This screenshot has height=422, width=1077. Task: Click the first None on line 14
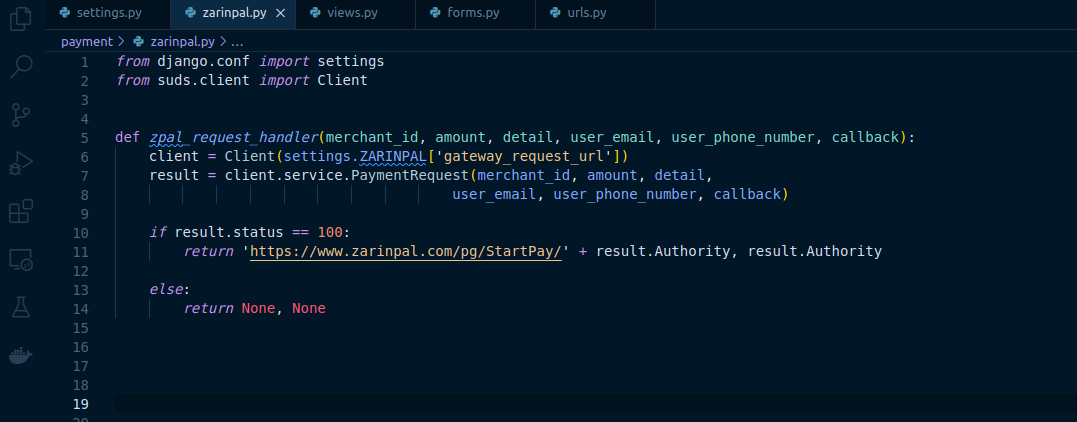click(x=258, y=309)
